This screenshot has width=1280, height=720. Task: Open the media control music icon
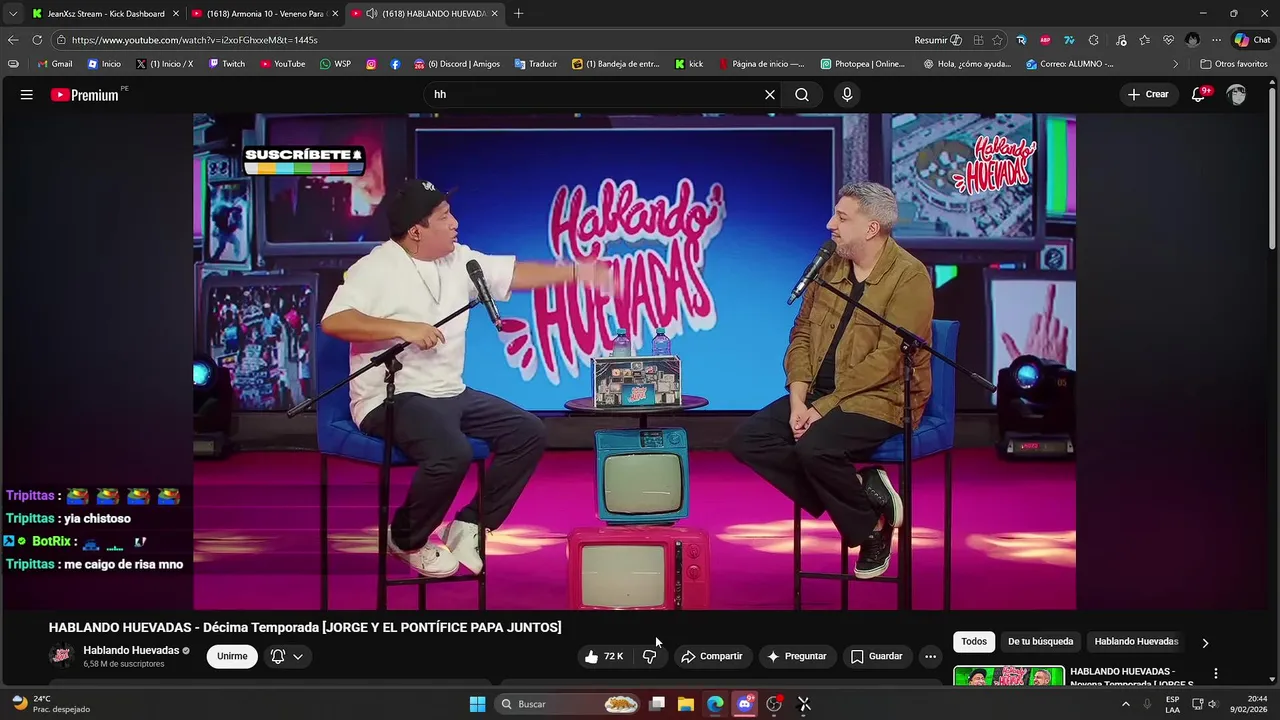pos(1120,40)
